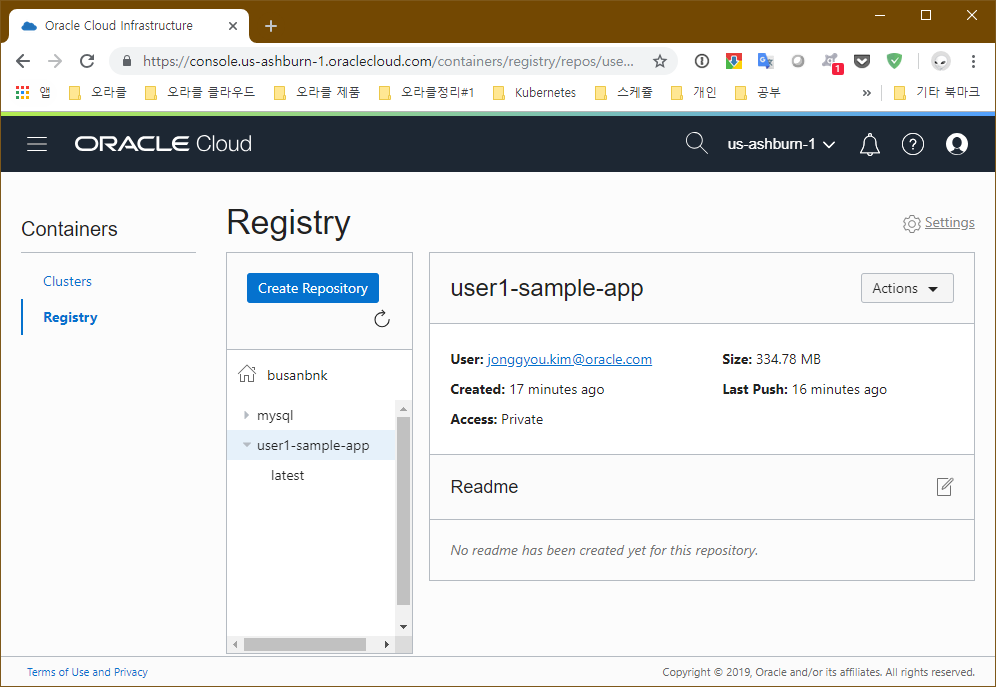Select the latest image tag
Image resolution: width=996 pixels, height=687 pixels.
coord(287,475)
